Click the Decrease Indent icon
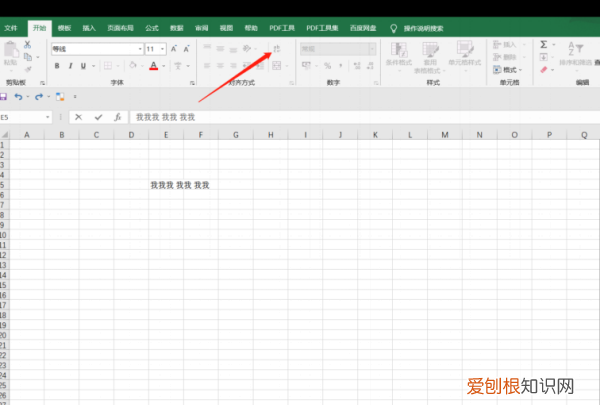This screenshot has height=405, width=600. (247, 65)
